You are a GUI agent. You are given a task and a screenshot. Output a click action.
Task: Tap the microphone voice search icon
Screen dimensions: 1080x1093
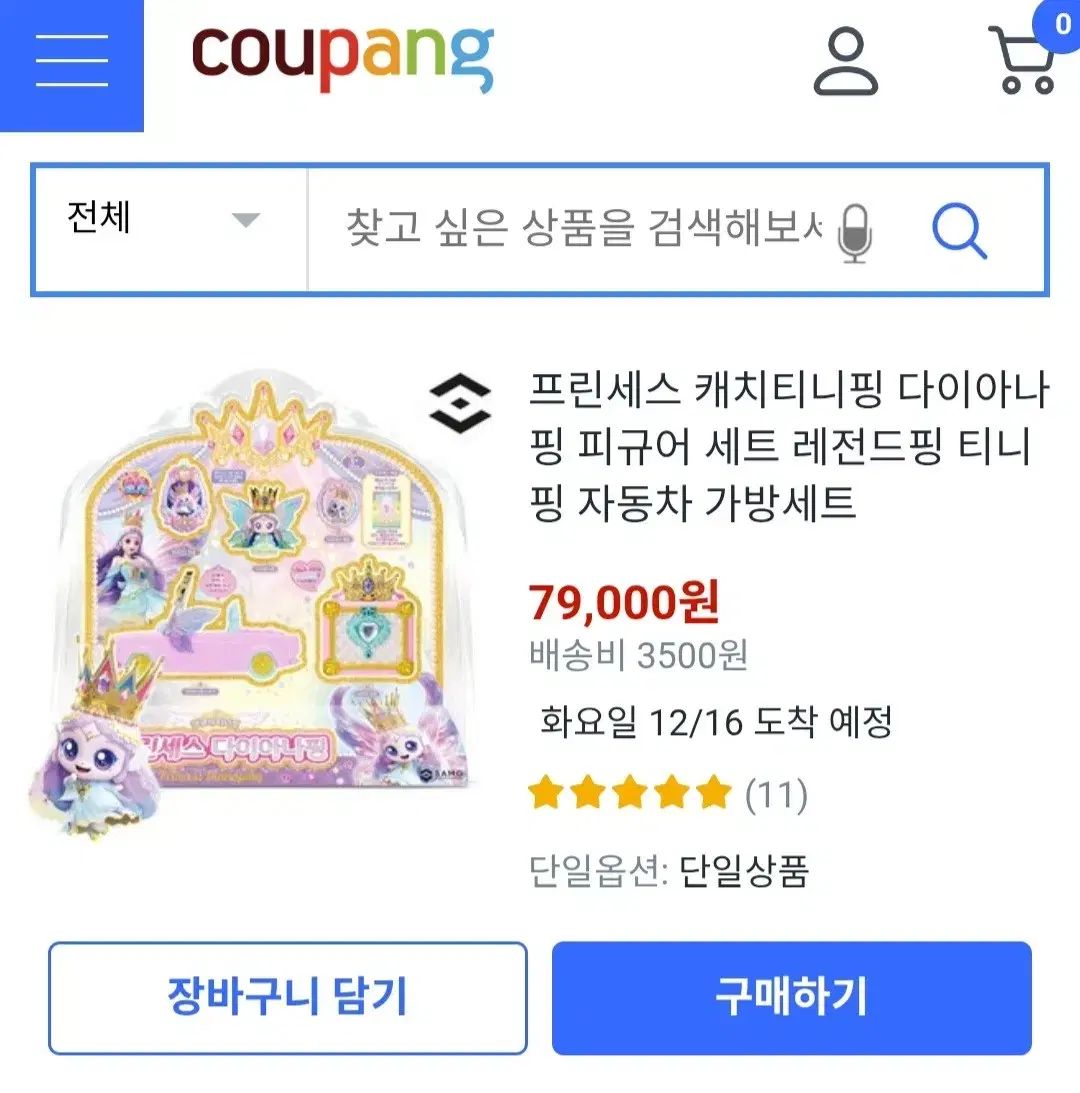point(855,234)
